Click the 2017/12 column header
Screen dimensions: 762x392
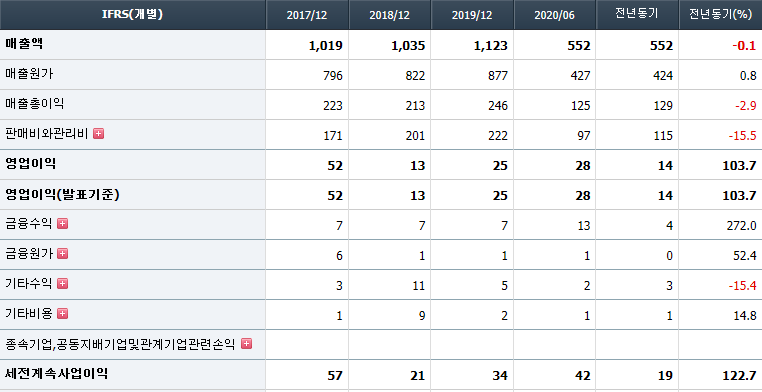[x=307, y=15]
